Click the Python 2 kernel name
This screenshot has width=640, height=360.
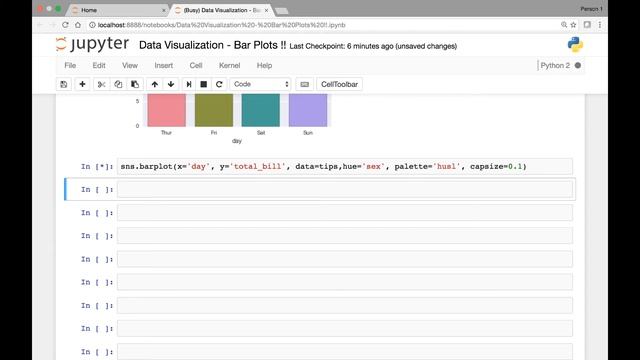(x=555, y=65)
